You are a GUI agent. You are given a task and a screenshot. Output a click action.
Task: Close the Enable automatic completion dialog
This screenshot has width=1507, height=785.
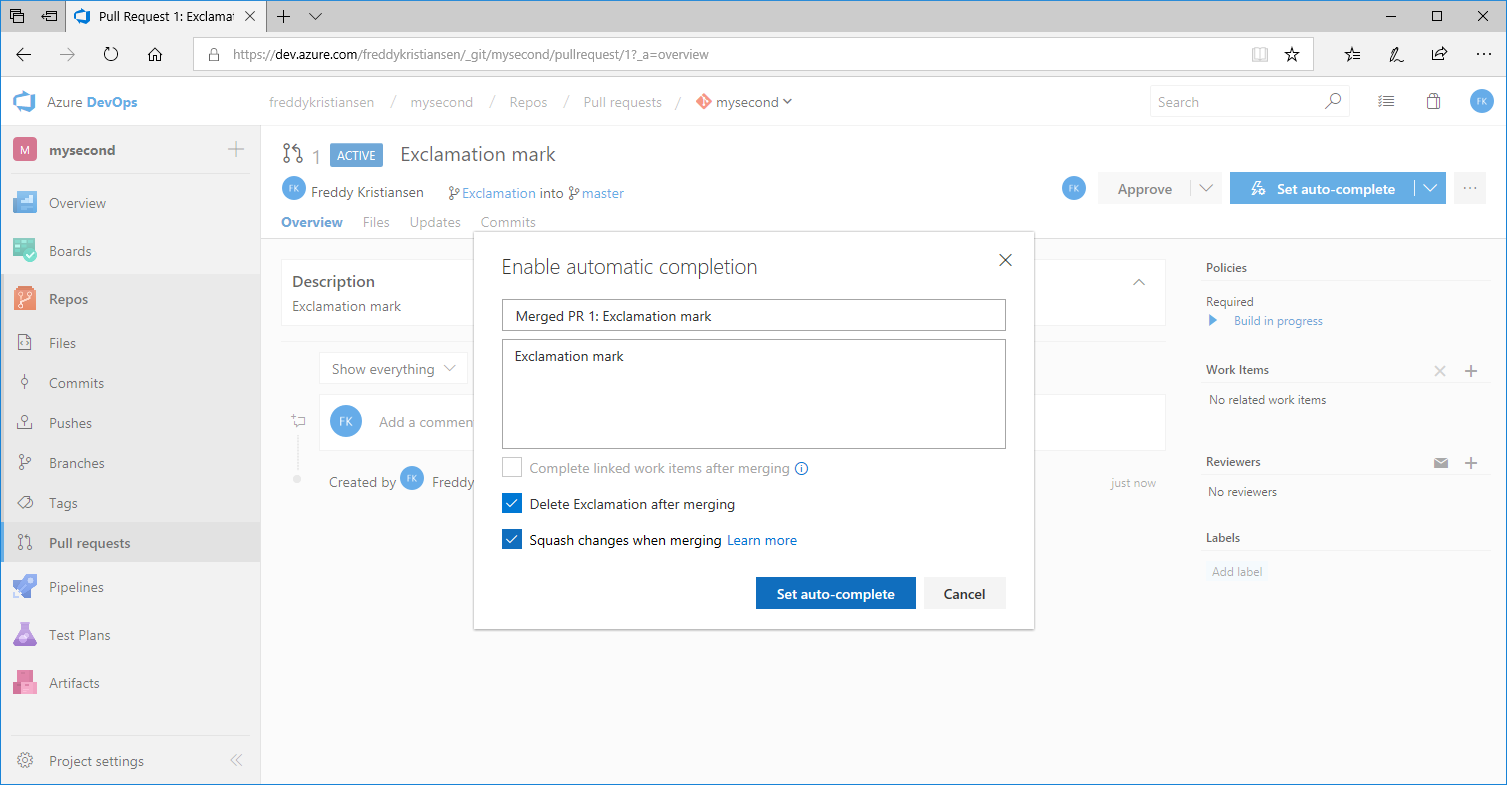1005,260
